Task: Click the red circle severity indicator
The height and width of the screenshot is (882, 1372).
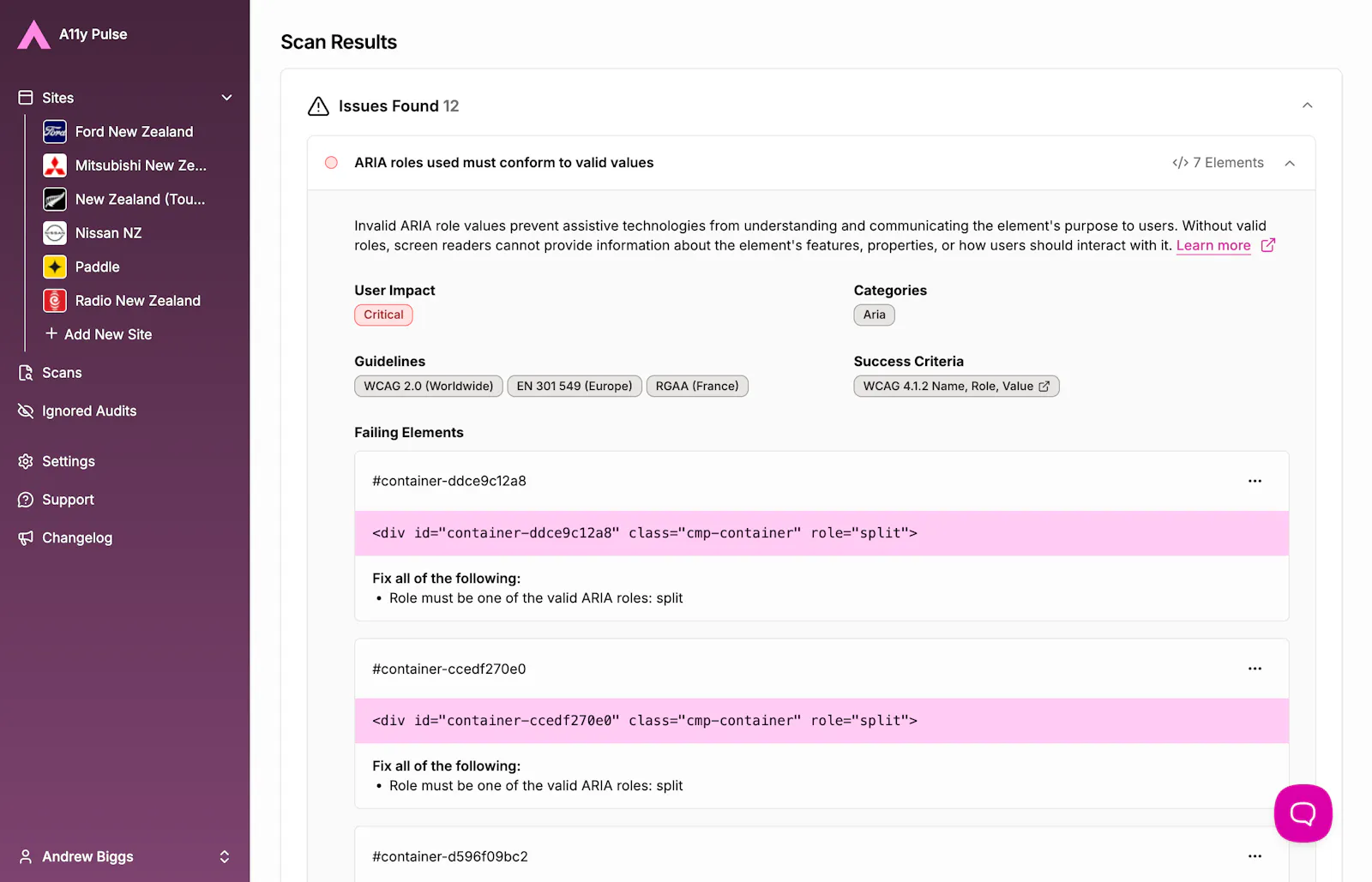Action: point(331,163)
